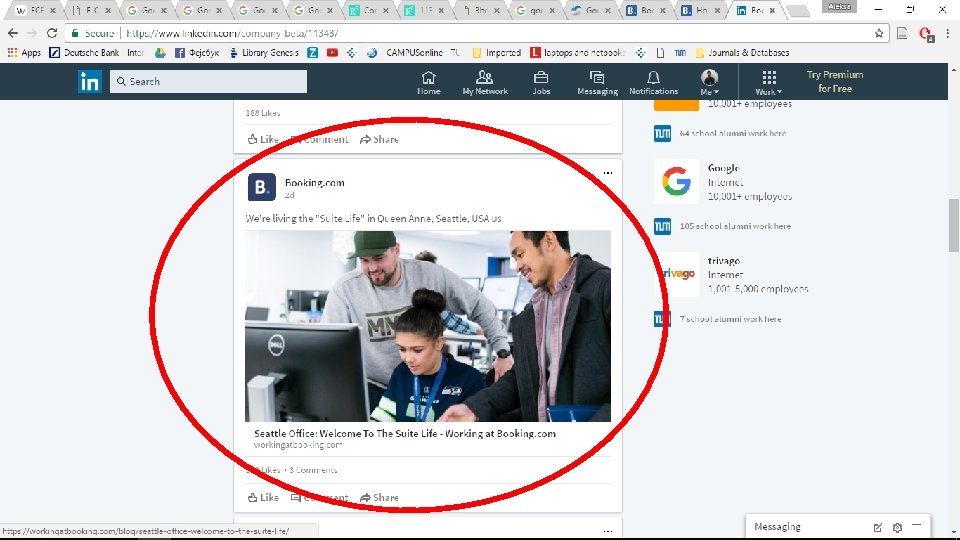Open the Home feed icon
The image size is (960, 540).
tap(429, 82)
